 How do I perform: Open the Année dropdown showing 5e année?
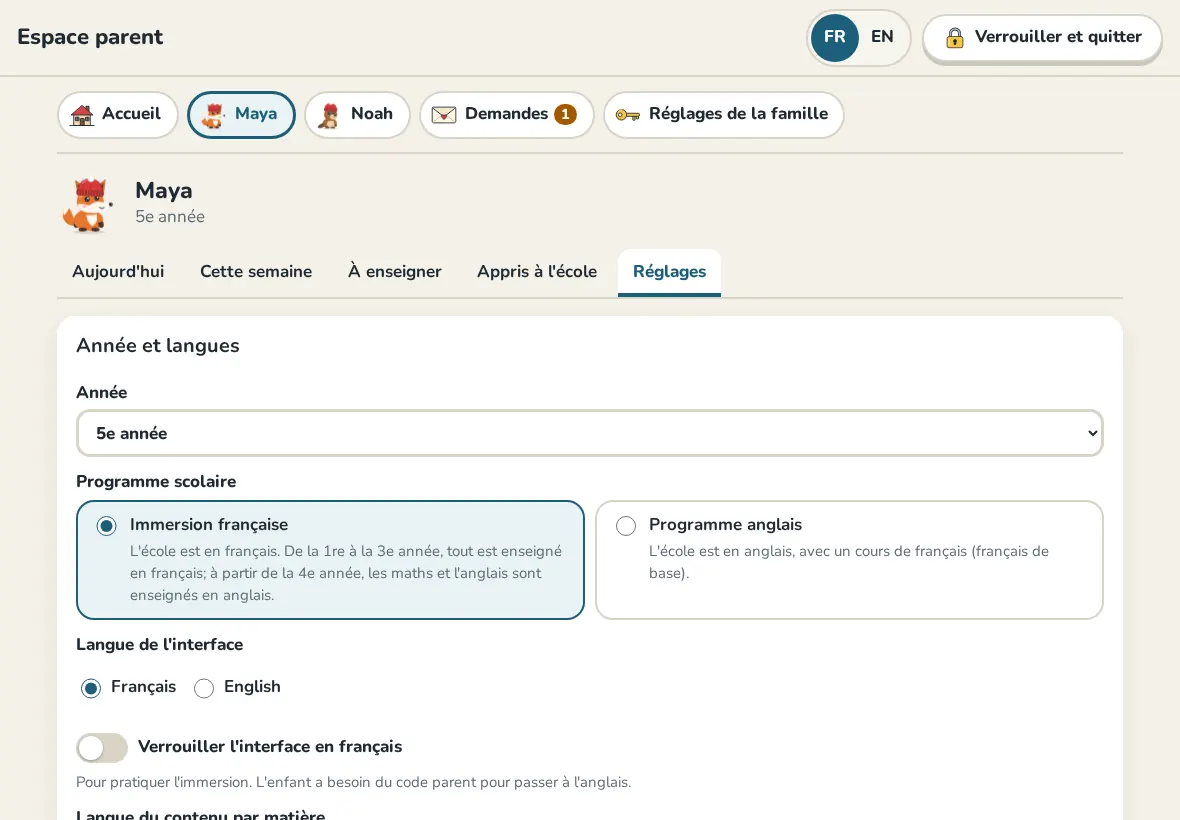[x=589, y=433]
